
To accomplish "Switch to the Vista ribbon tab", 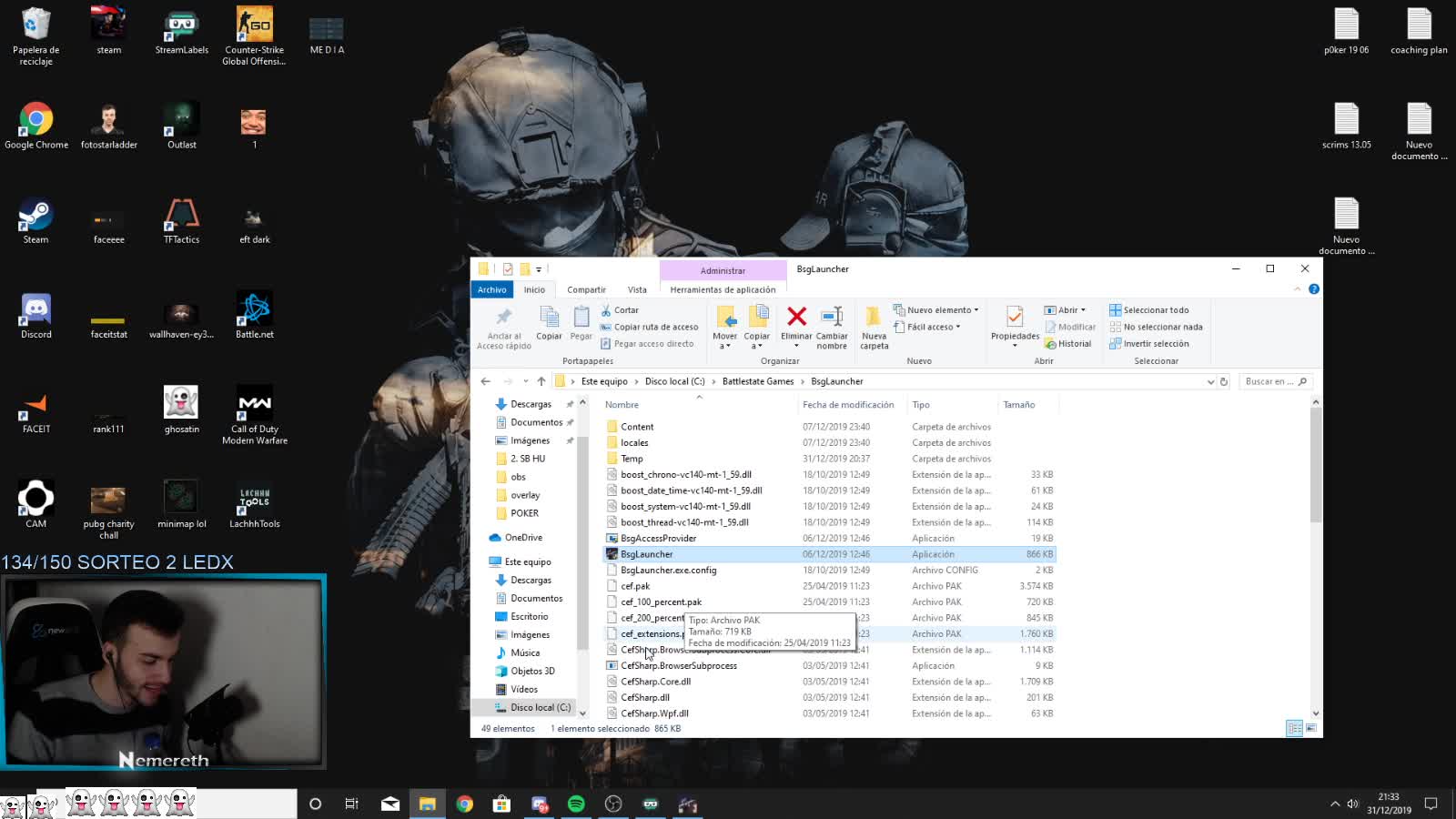I will tap(637, 289).
